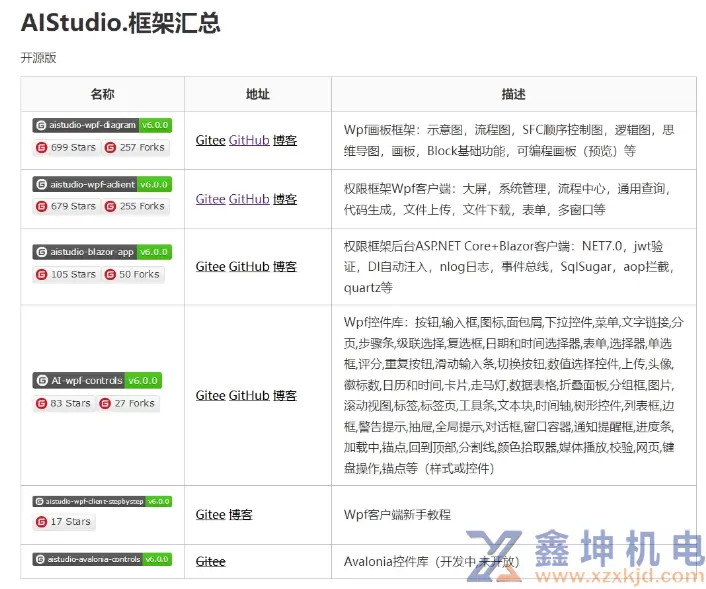
Task: Open Gitee link in avalonia-controls row
Action: click(x=210, y=562)
